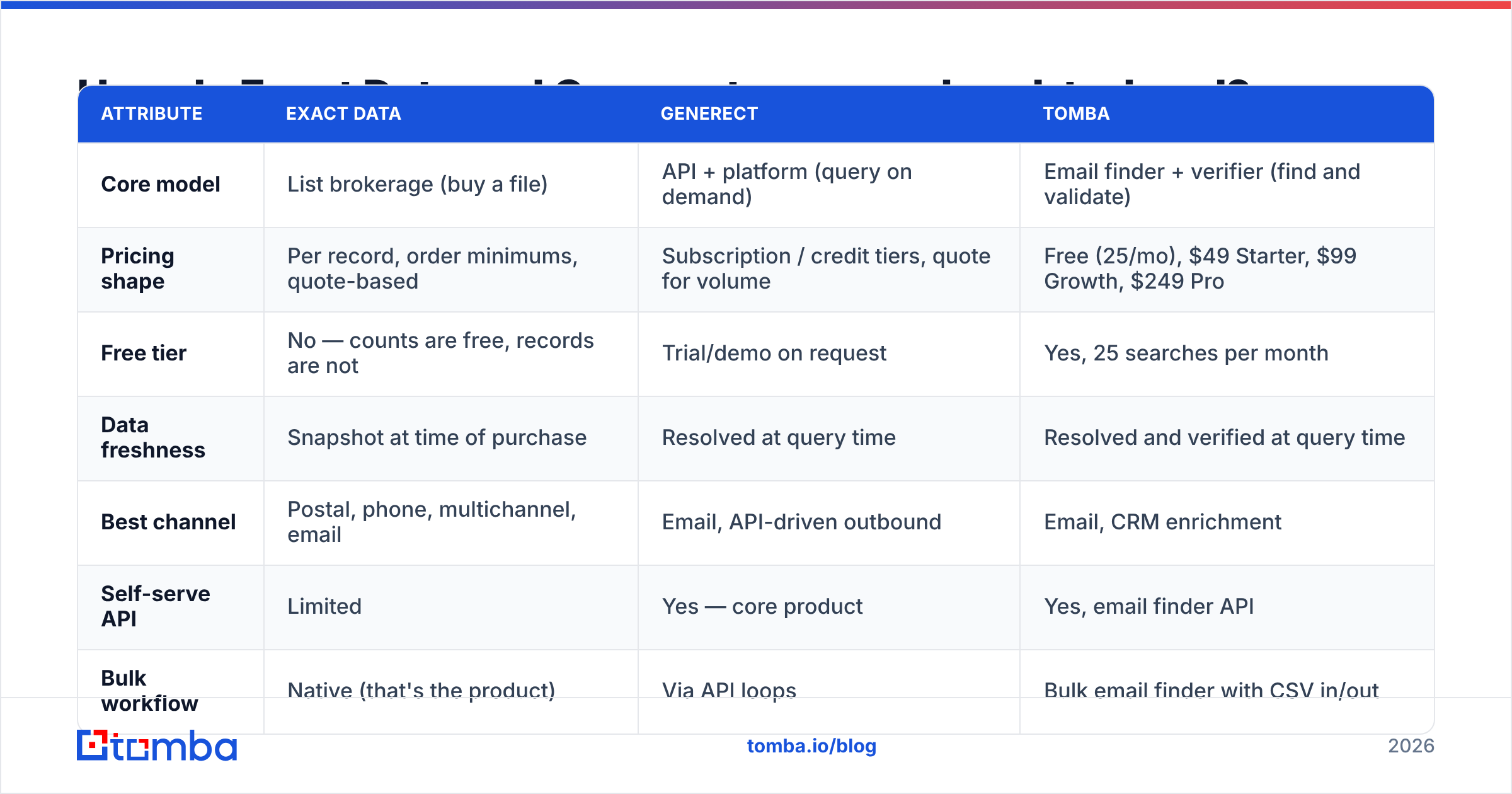Screen dimensions: 1512x794
Task: Click the Pricing shape row label
Action: click(138, 268)
